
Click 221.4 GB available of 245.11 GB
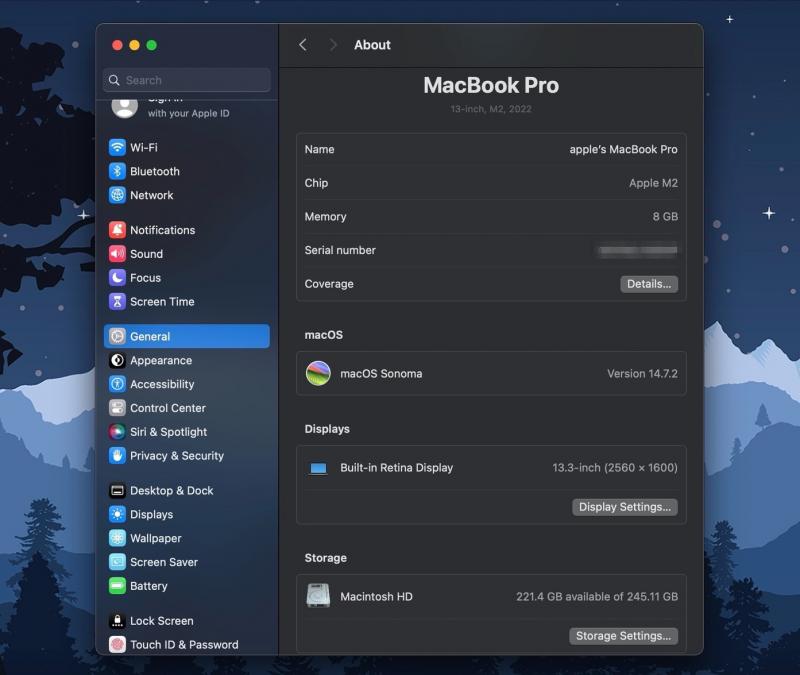click(x=597, y=596)
